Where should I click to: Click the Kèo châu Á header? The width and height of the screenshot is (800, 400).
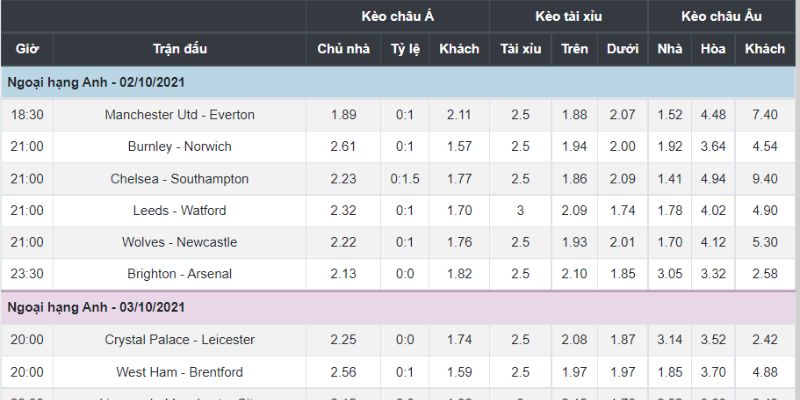click(x=398, y=16)
